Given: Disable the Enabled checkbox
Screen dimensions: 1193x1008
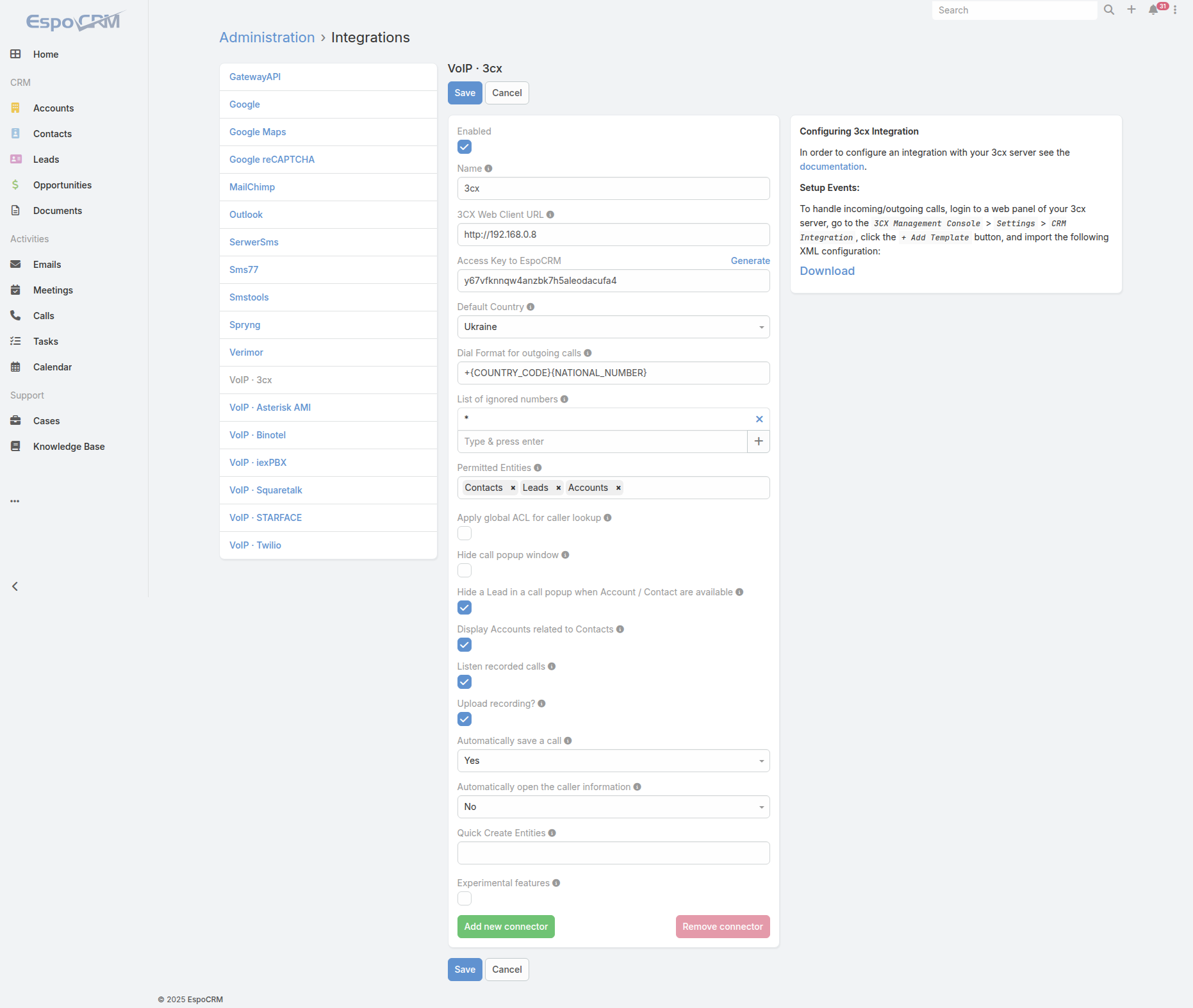Looking at the screenshot, I should pos(464,147).
